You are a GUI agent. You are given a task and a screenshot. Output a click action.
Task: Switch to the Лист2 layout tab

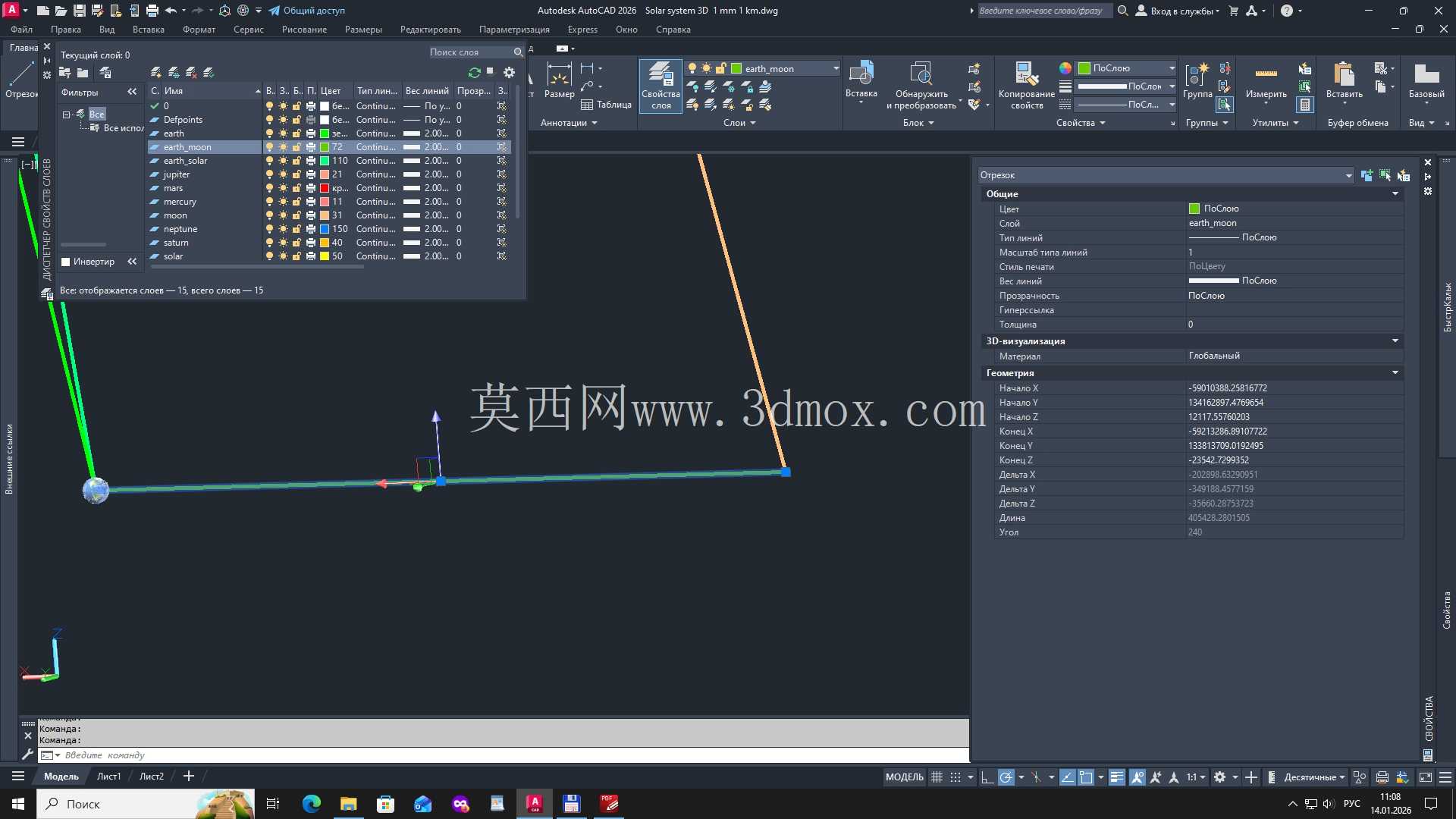click(x=152, y=777)
